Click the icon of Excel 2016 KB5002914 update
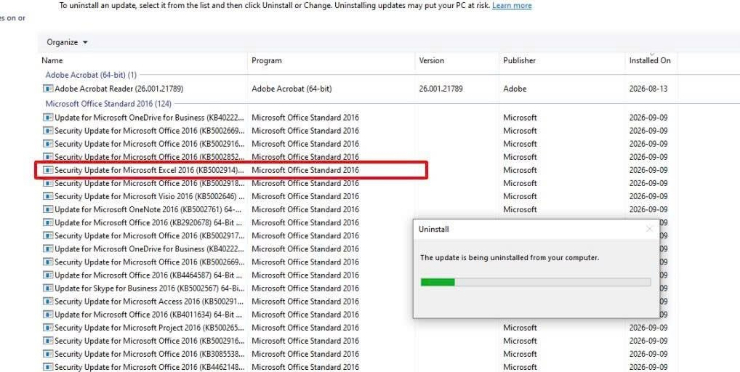Viewport: 740px width, 372px height. [x=48, y=170]
